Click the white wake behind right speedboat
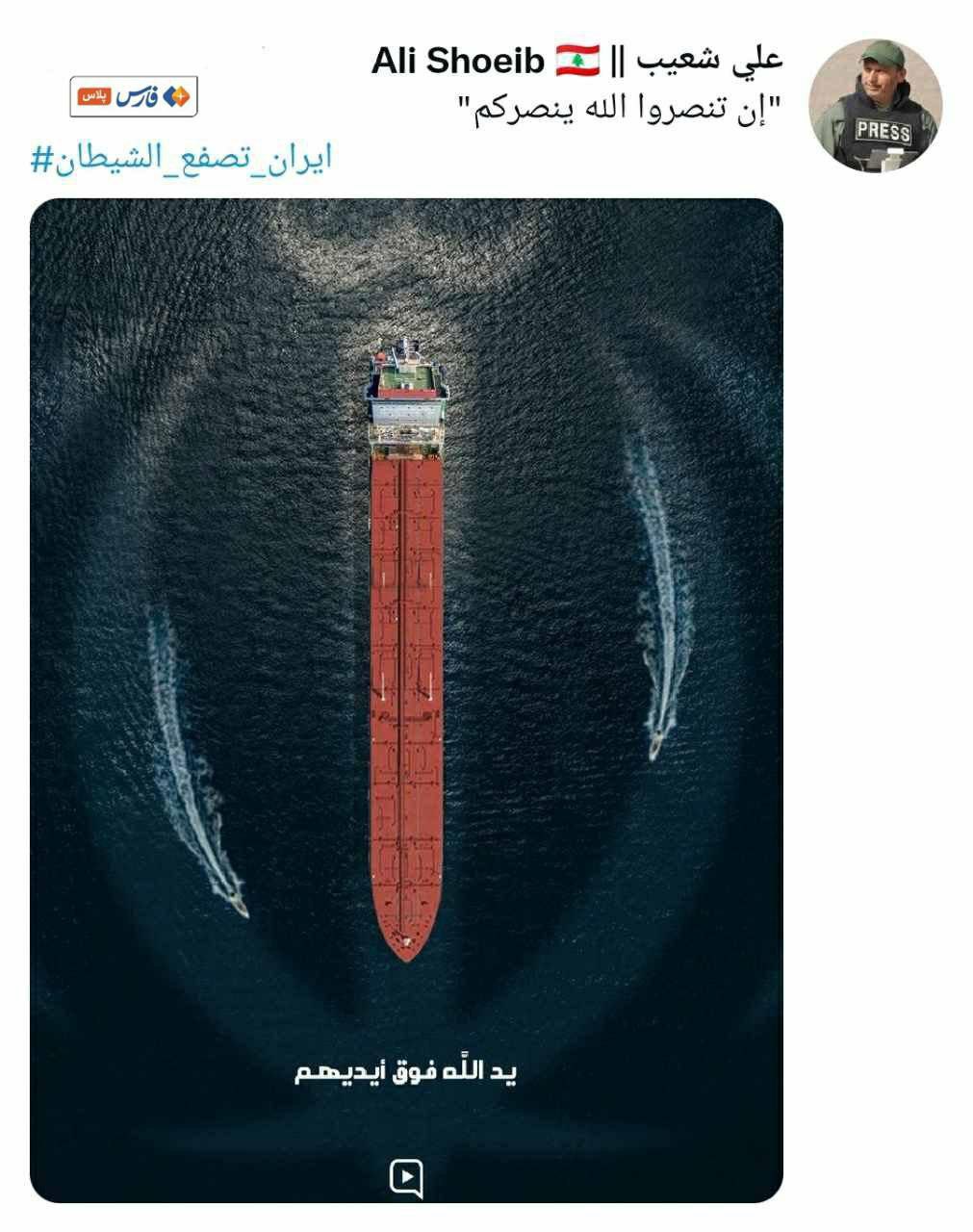Viewport: 973px width, 1232px height. [x=667, y=587]
